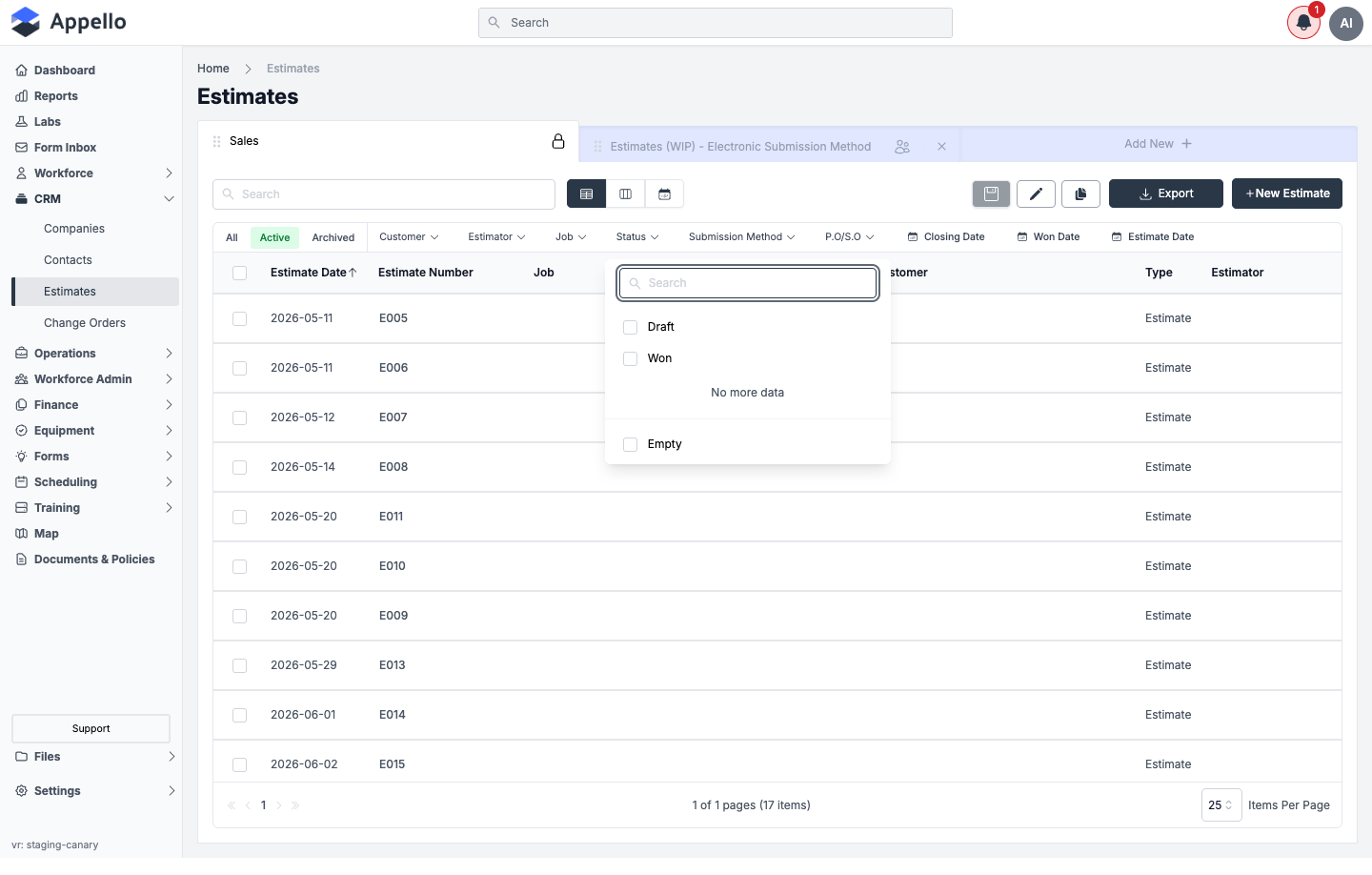Open the AI user avatar menu
Screen dimensions: 1372x875
coord(1346,23)
